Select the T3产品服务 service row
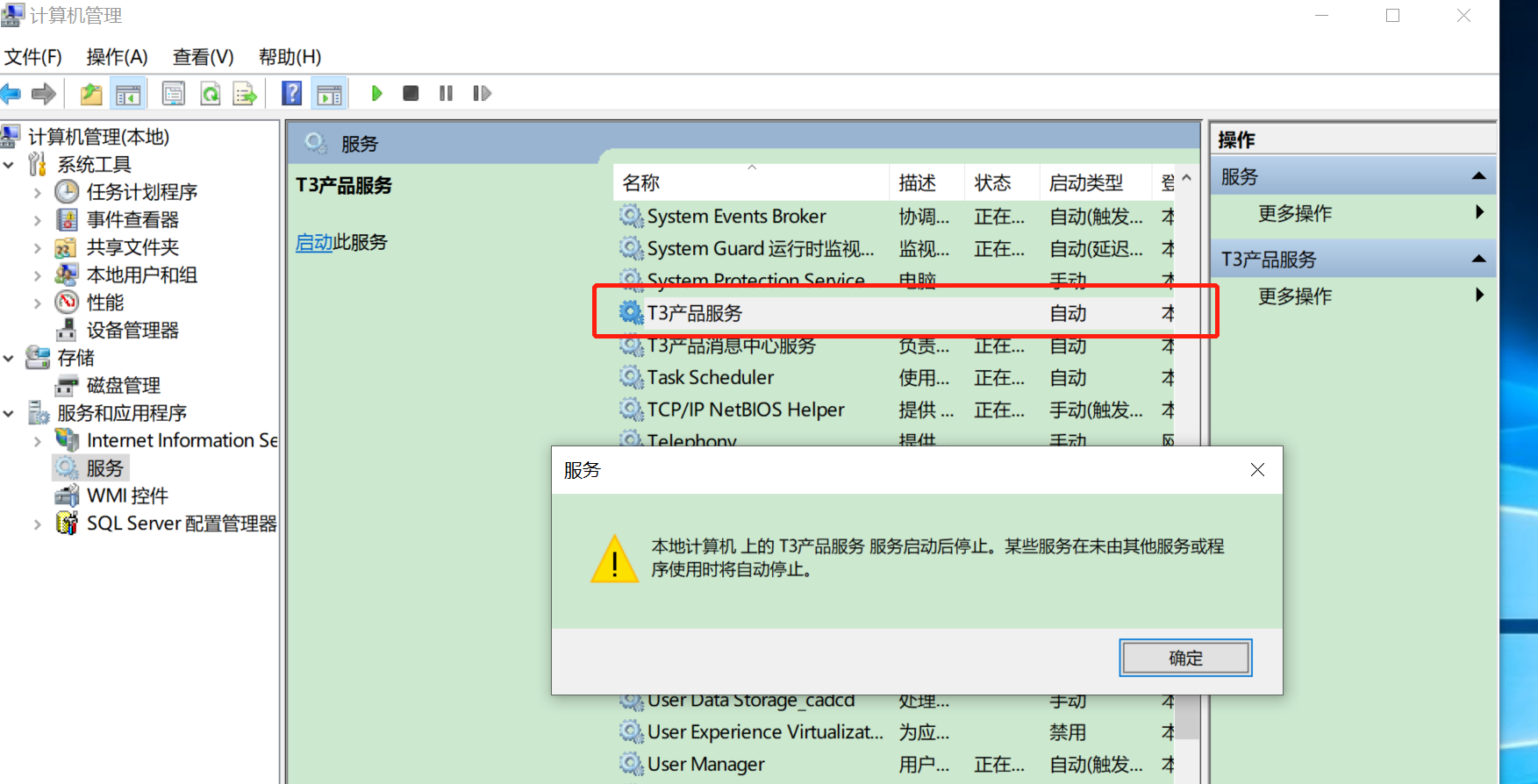 [x=895, y=313]
